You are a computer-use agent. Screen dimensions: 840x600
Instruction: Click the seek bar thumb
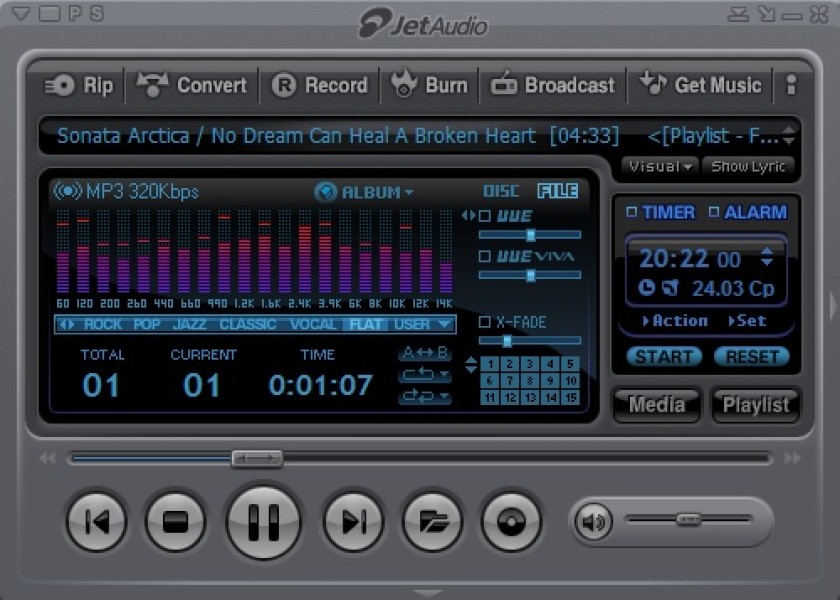(x=257, y=458)
